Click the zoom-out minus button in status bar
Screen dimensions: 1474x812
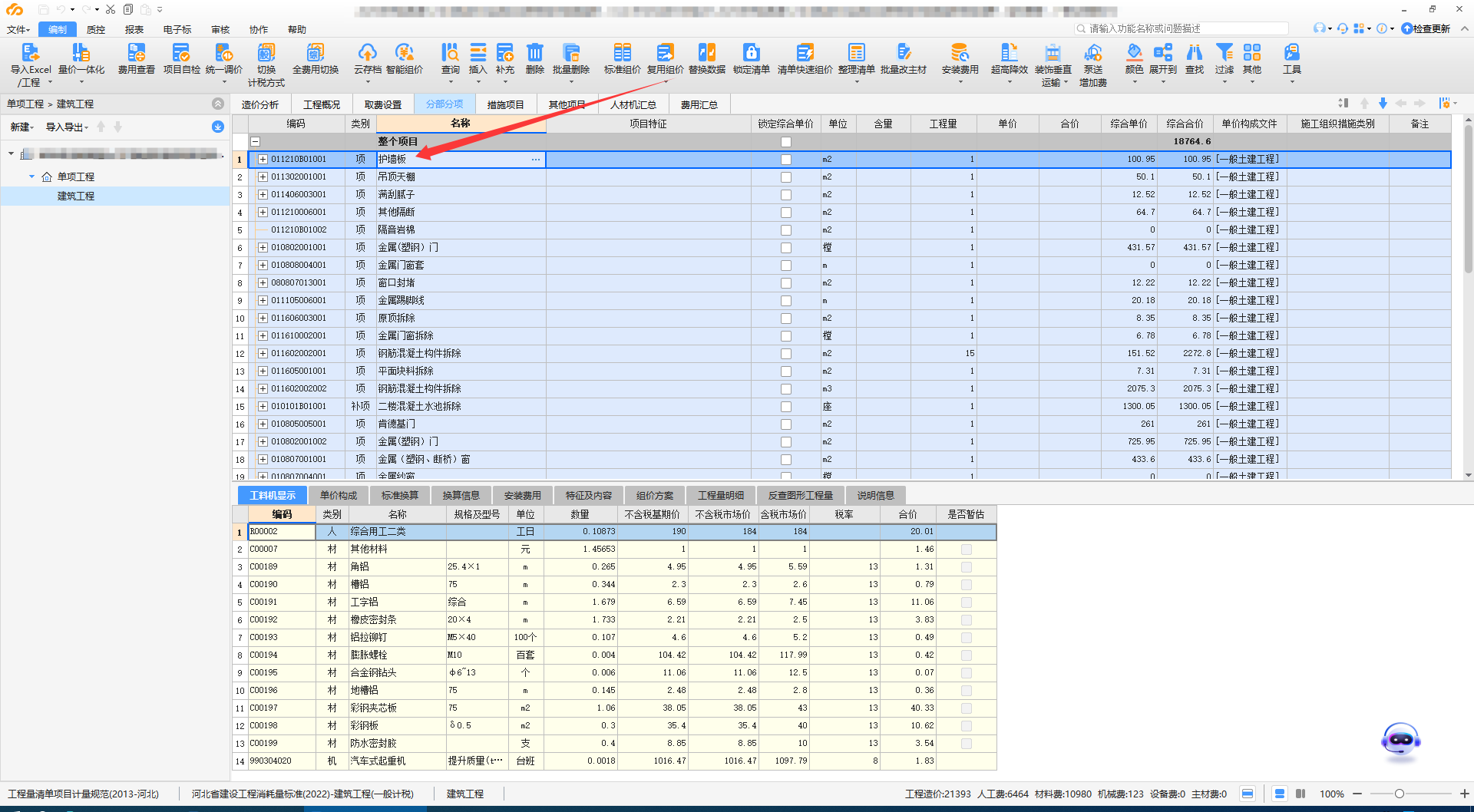(1357, 794)
